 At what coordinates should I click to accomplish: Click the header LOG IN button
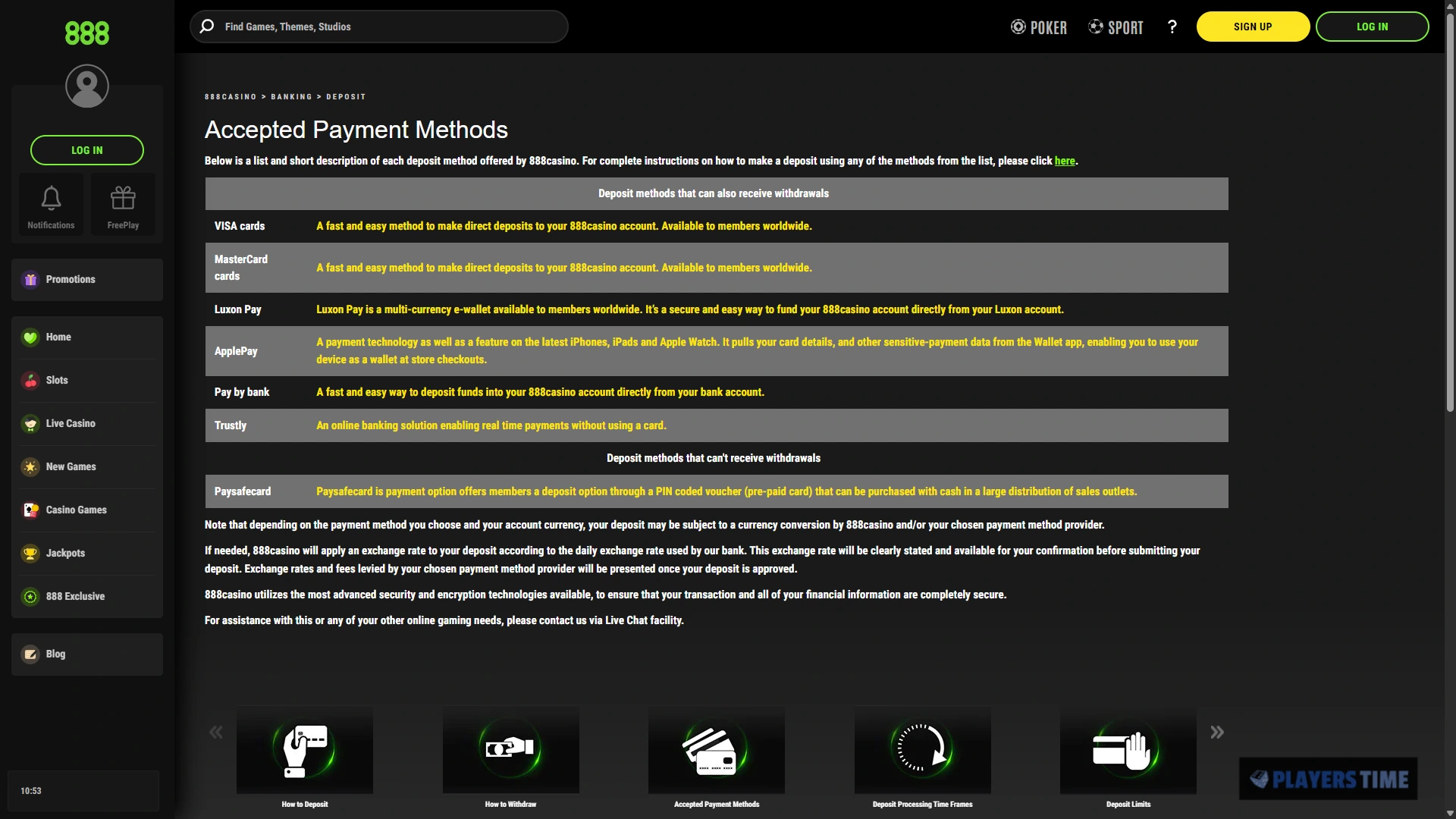(x=1372, y=27)
